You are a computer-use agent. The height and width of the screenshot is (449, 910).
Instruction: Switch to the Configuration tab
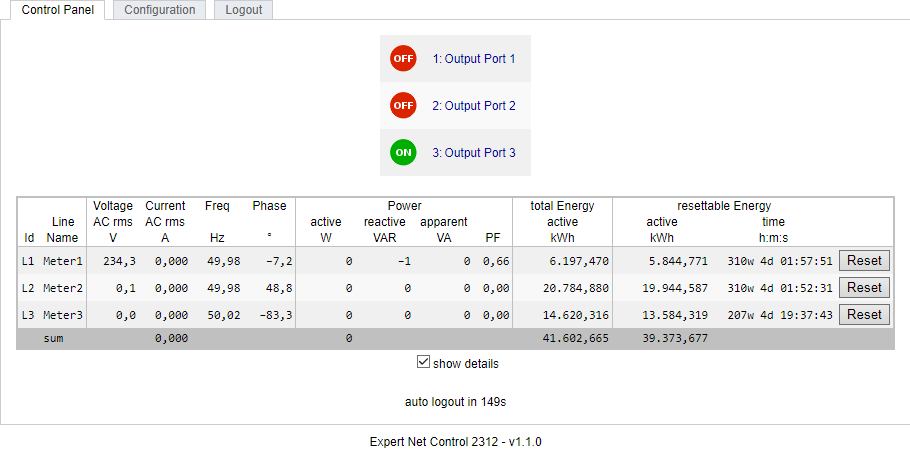(x=160, y=10)
